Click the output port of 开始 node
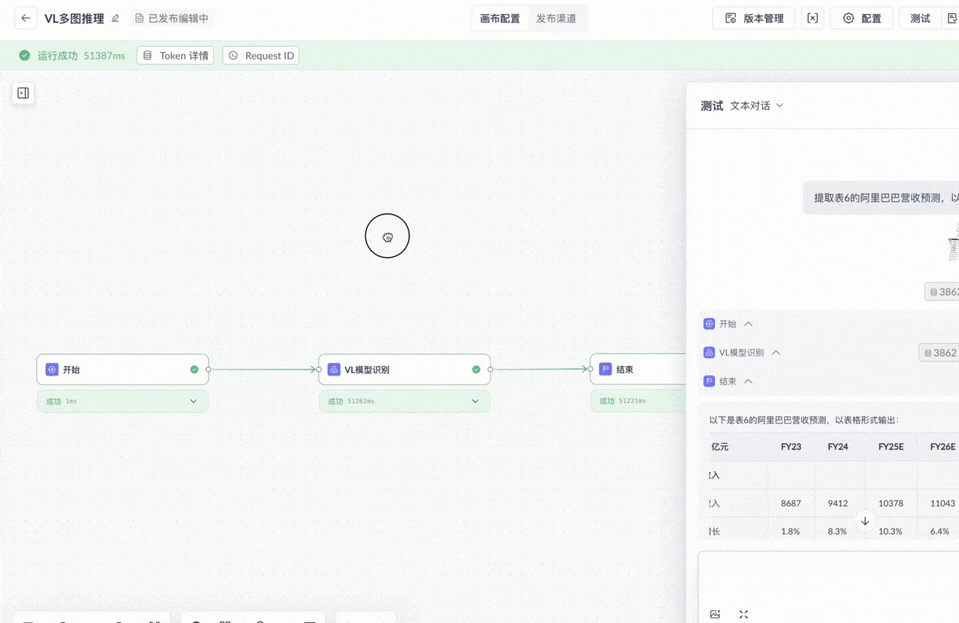The height and width of the screenshot is (623, 959). click(208, 369)
